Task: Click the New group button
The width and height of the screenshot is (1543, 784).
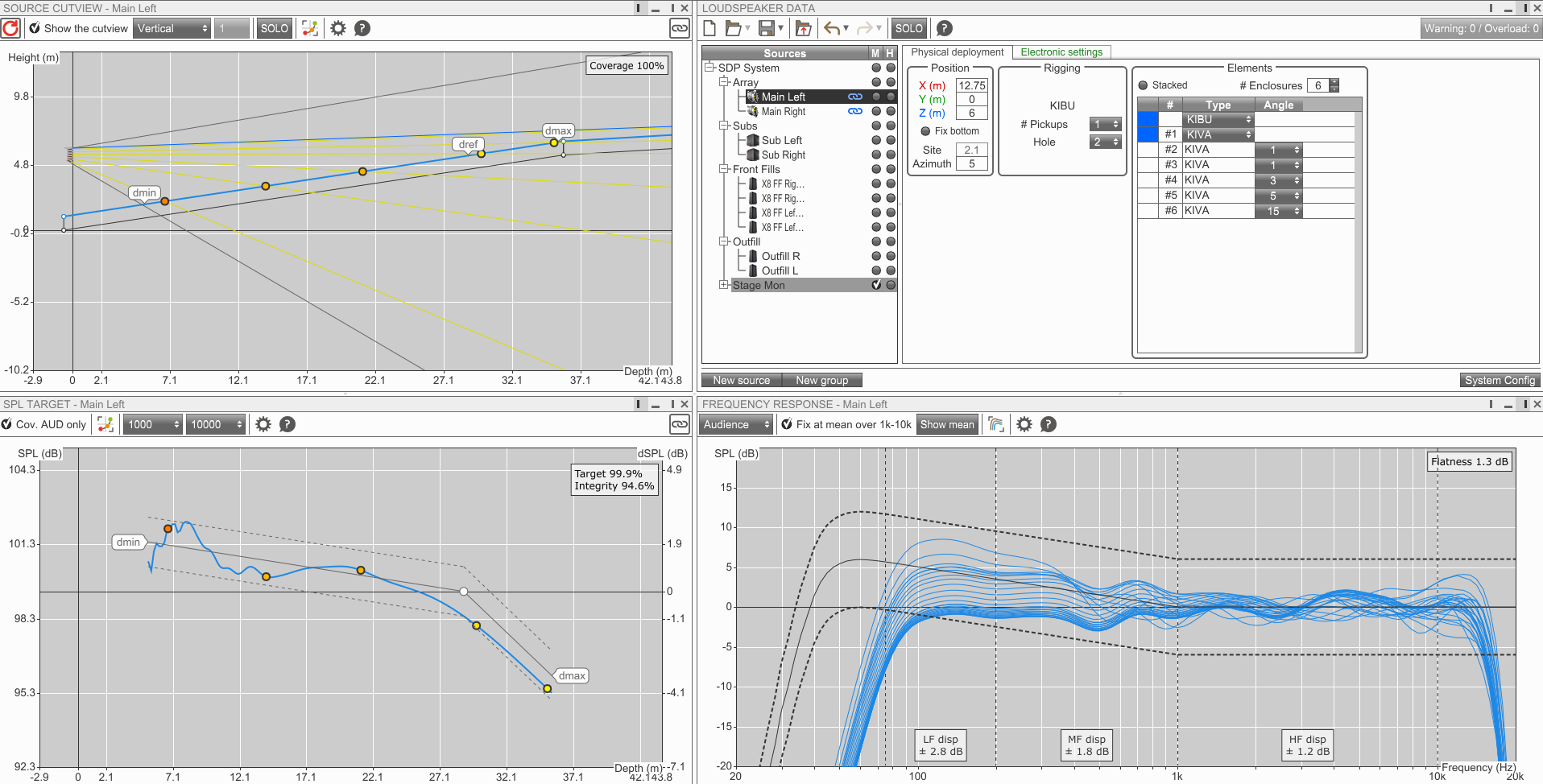Action: click(x=821, y=380)
